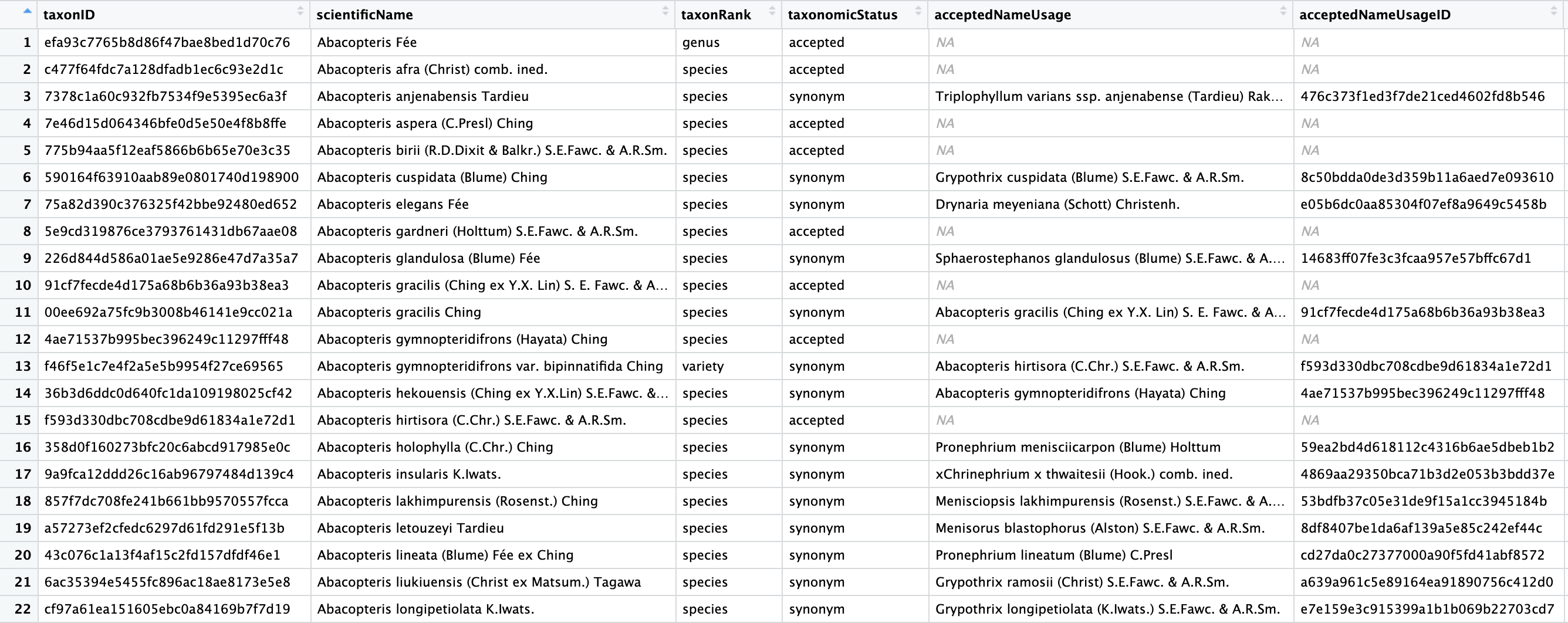Click the 'genus' taxonRank cell

pyautogui.click(x=701, y=43)
